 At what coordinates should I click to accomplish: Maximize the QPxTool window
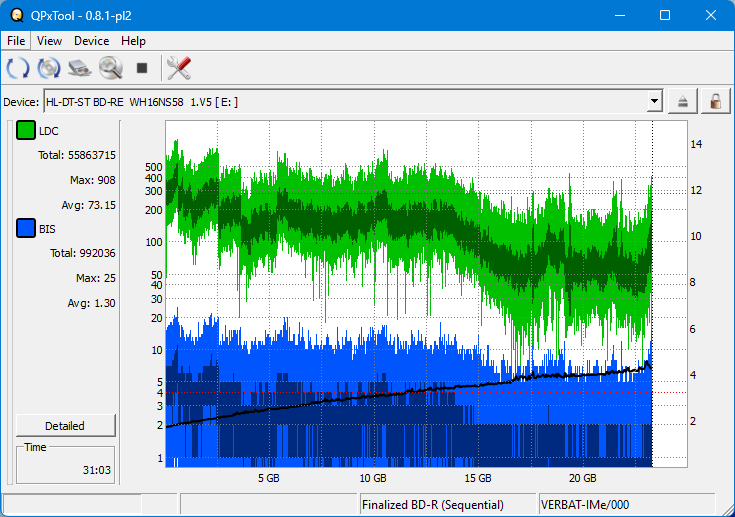665,15
